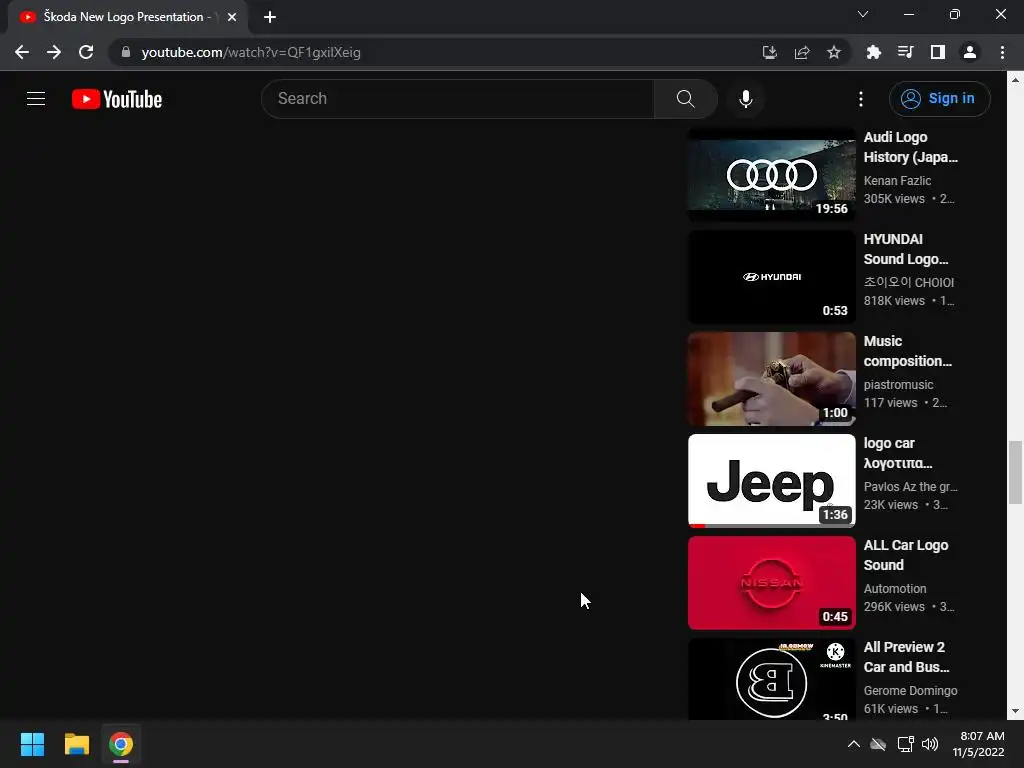Open Nissan ALL Car Logo Sound thumbnail

[771, 583]
